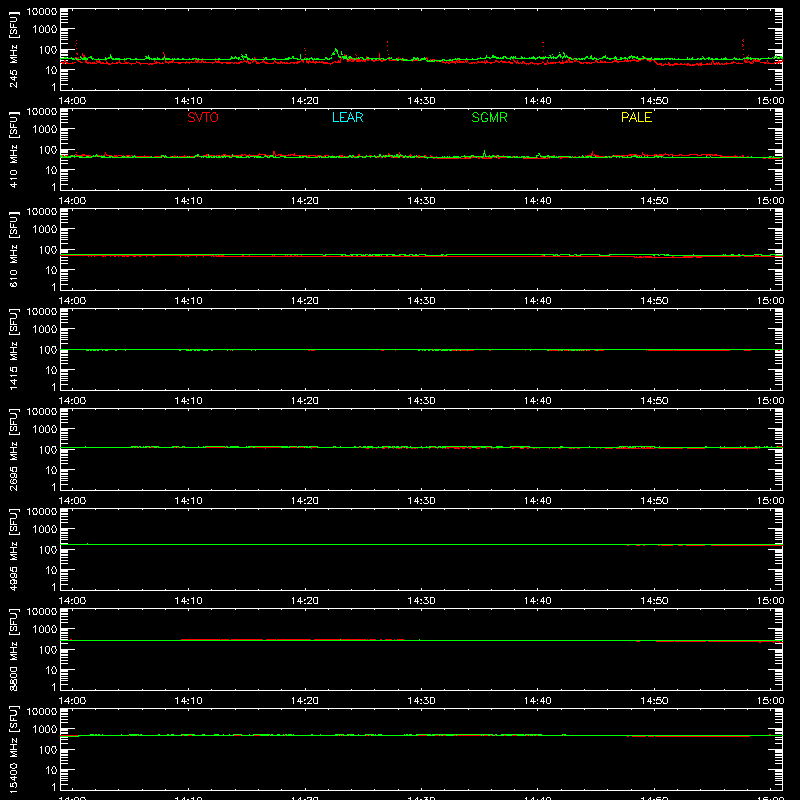Select the 1415 MHz [SFU] axis title
This screenshot has height=800, width=800.
pos(13,349)
